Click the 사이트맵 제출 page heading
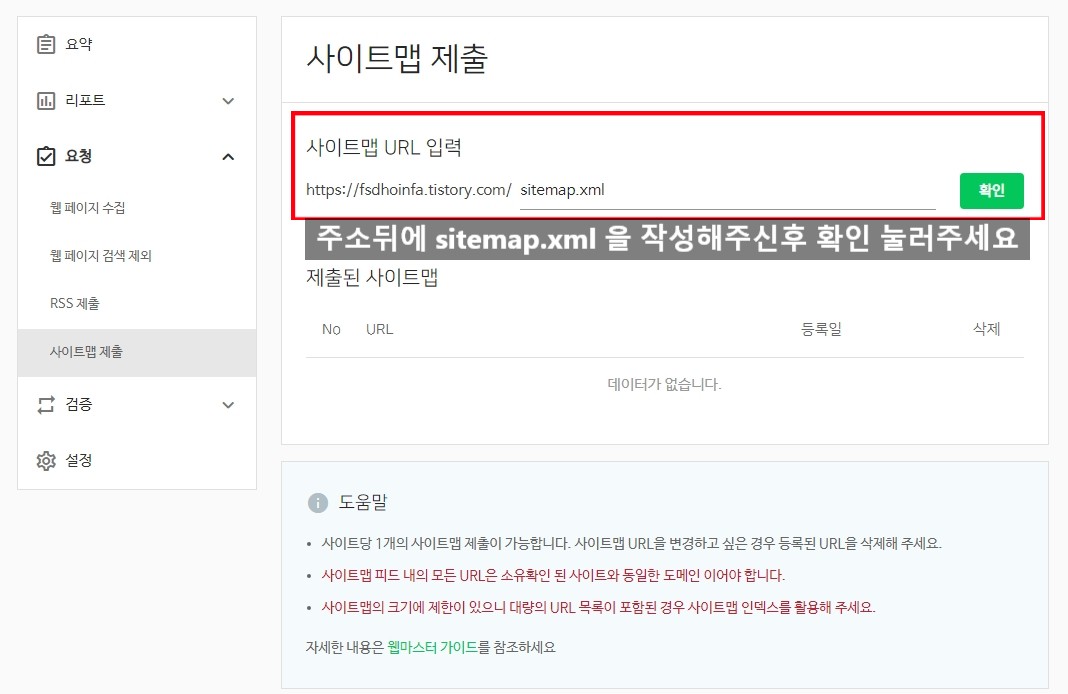The height and width of the screenshot is (694, 1068). pyautogui.click(x=397, y=59)
